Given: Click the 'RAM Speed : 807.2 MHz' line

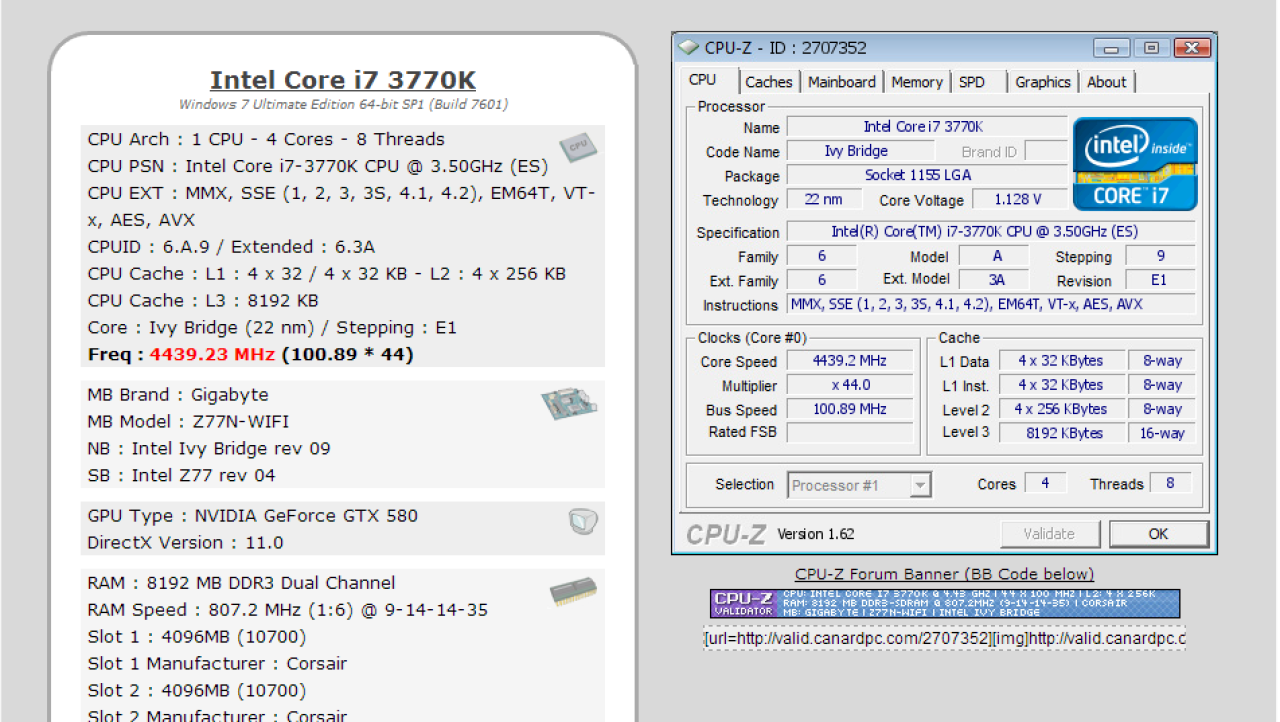Looking at the screenshot, I should point(288,610).
